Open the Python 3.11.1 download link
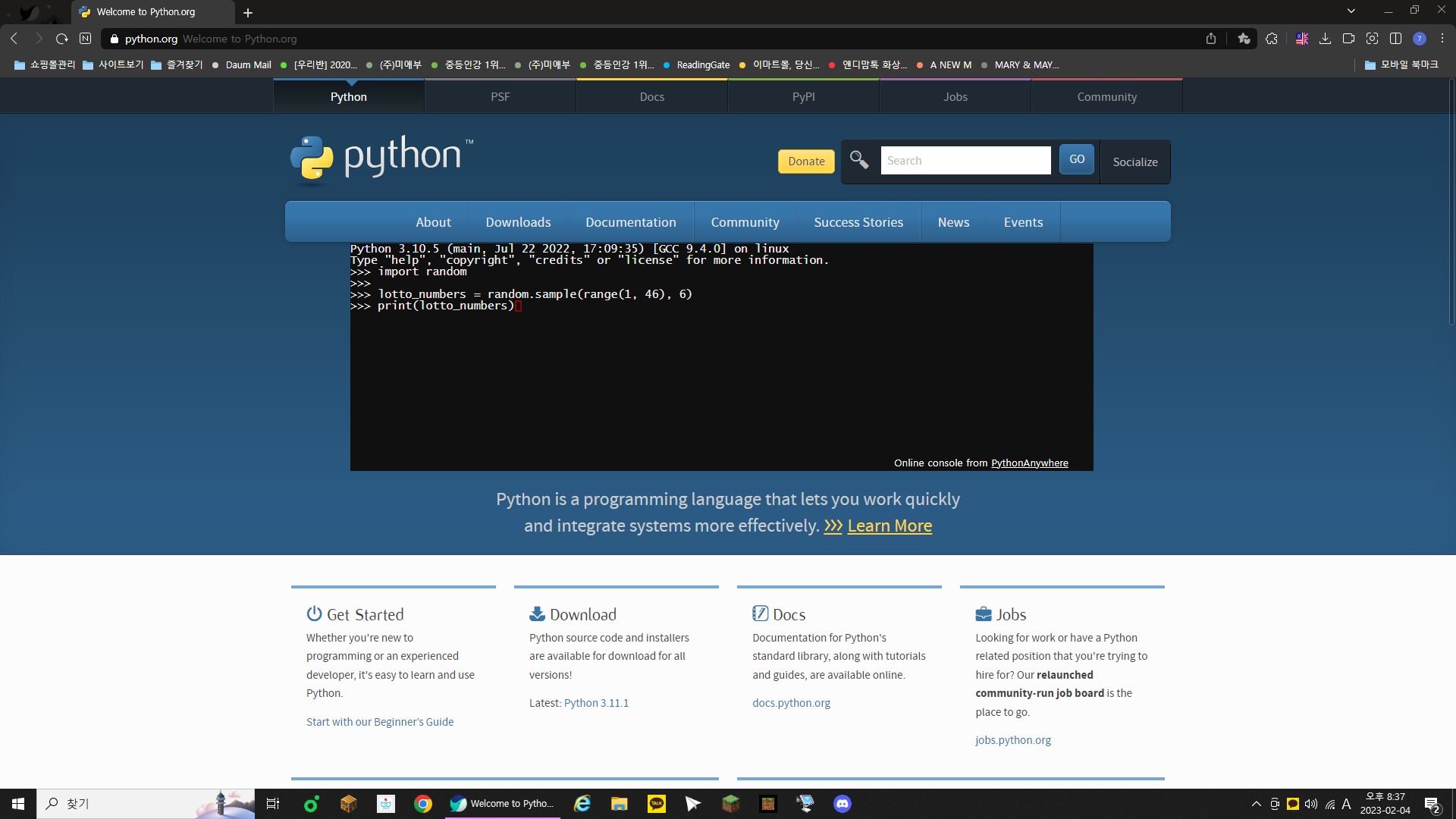This screenshot has width=1456, height=819. [596, 703]
